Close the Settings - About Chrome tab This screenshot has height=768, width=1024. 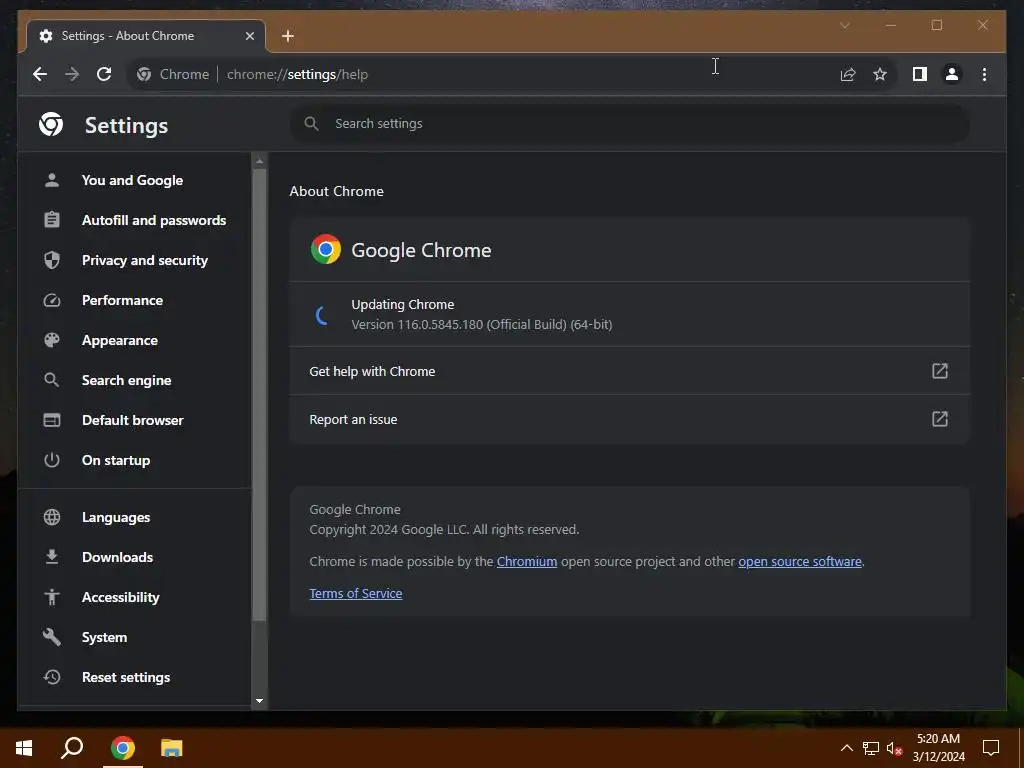click(x=249, y=36)
